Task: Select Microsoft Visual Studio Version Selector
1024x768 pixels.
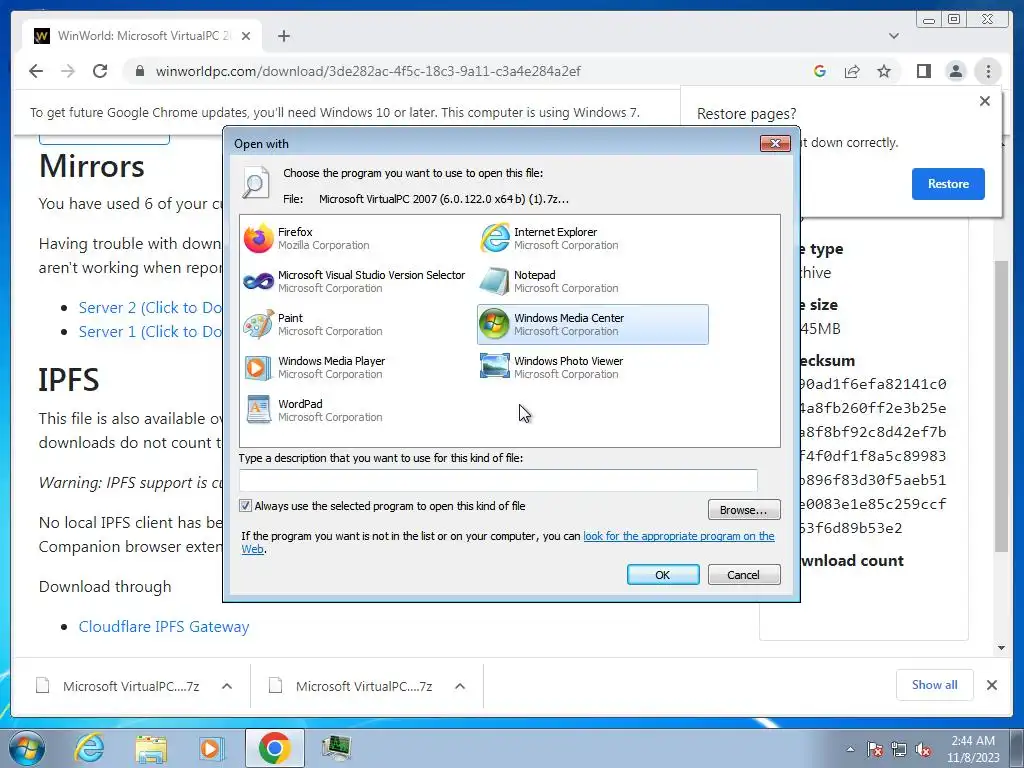Action: (355, 281)
